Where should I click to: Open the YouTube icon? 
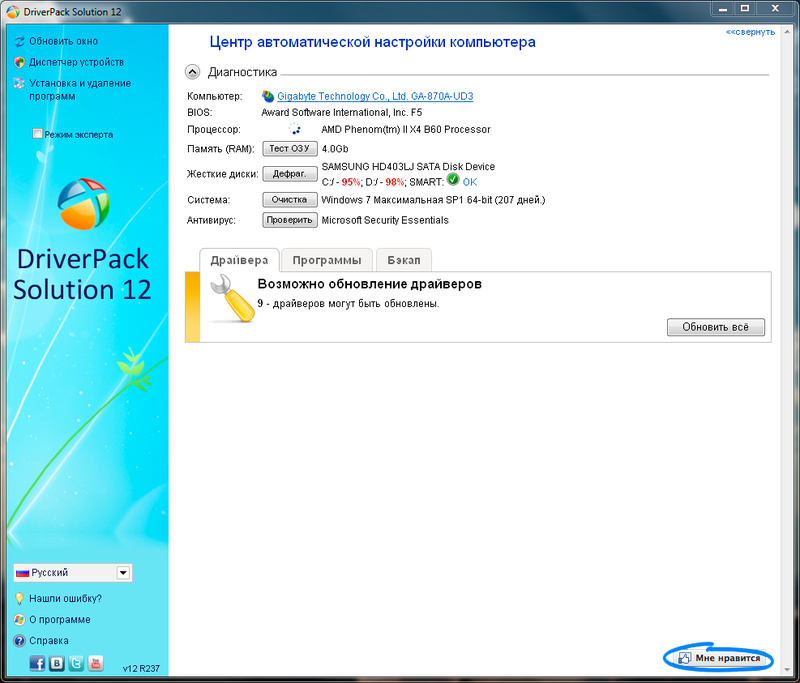click(95, 663)
